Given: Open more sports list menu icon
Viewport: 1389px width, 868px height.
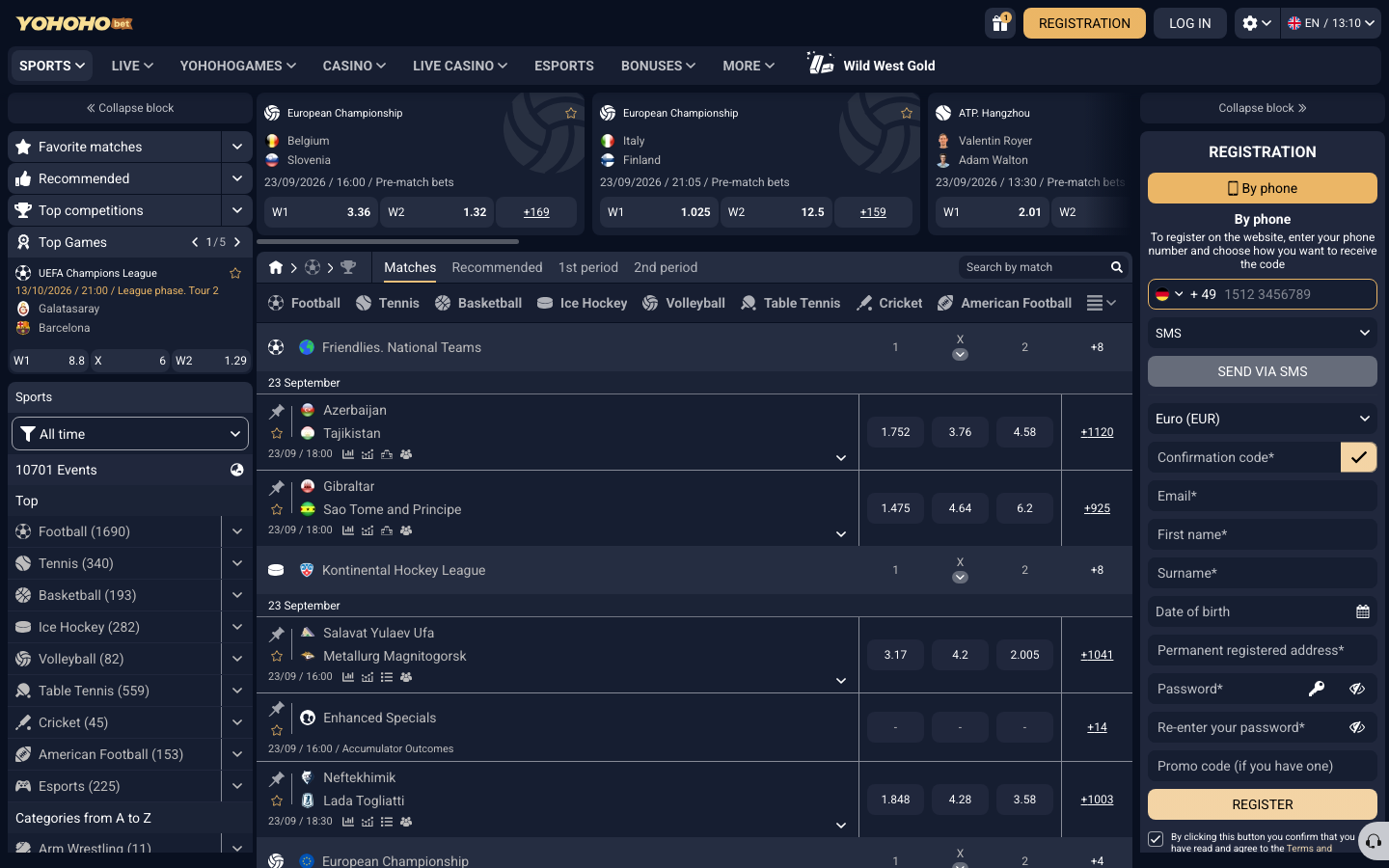Looking at the screenshot, I should (1101, 303).
